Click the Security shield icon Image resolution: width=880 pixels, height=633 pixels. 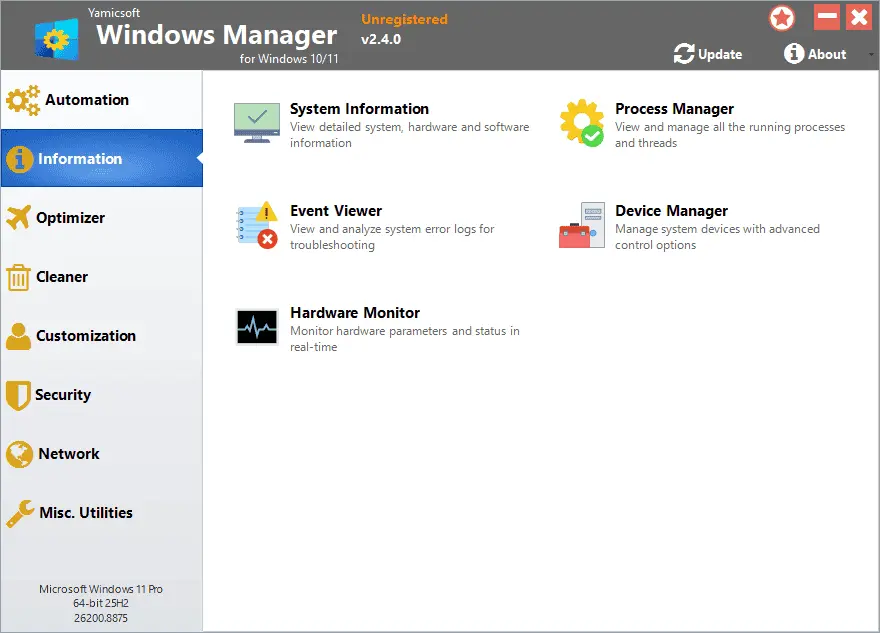point(18,396)
